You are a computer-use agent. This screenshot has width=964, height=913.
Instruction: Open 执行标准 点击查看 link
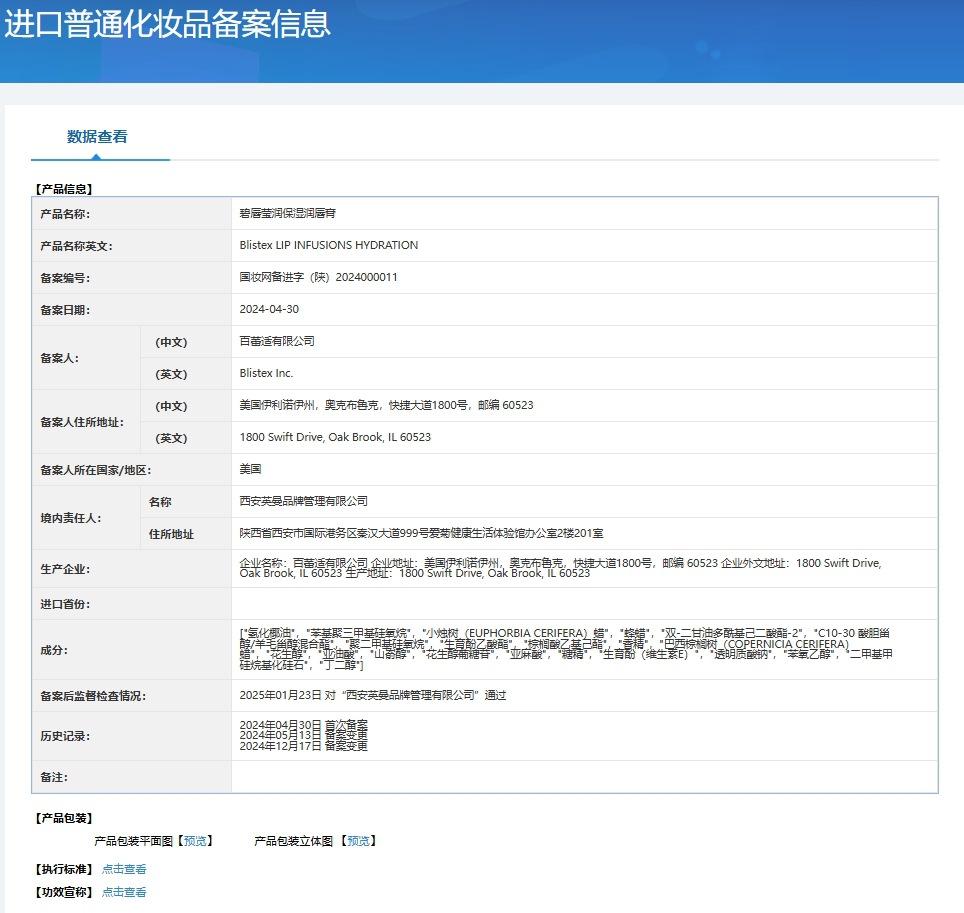124,869
